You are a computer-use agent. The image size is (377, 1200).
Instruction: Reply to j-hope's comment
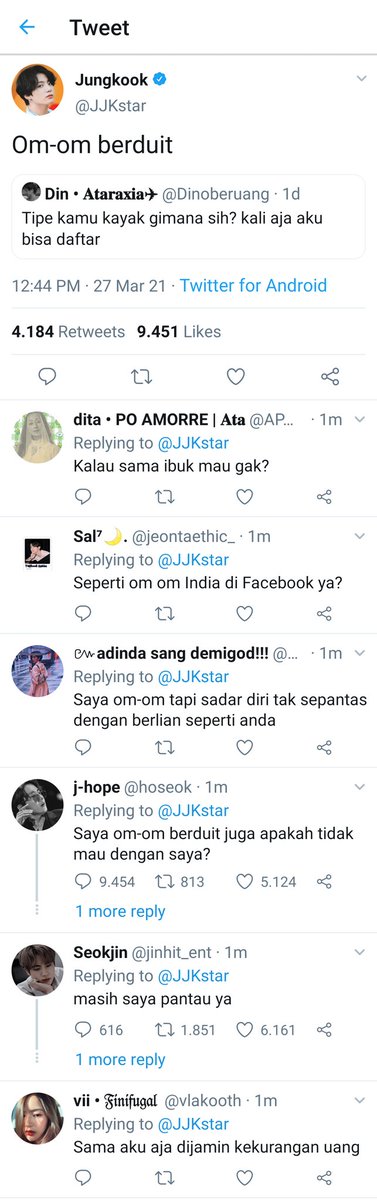[x=84, y=881]
